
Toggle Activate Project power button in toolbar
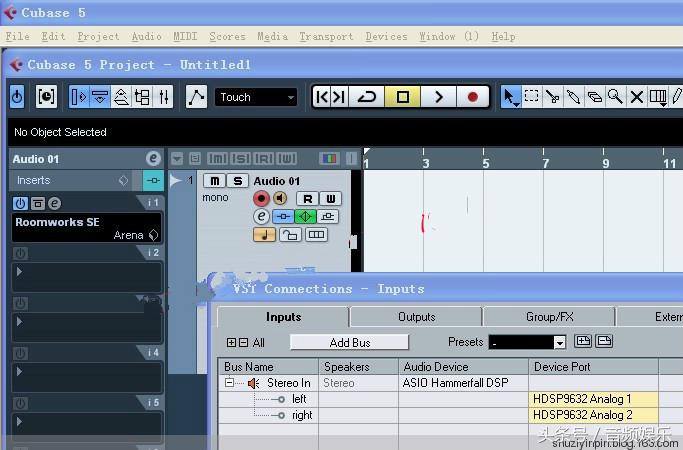[17, 96]
